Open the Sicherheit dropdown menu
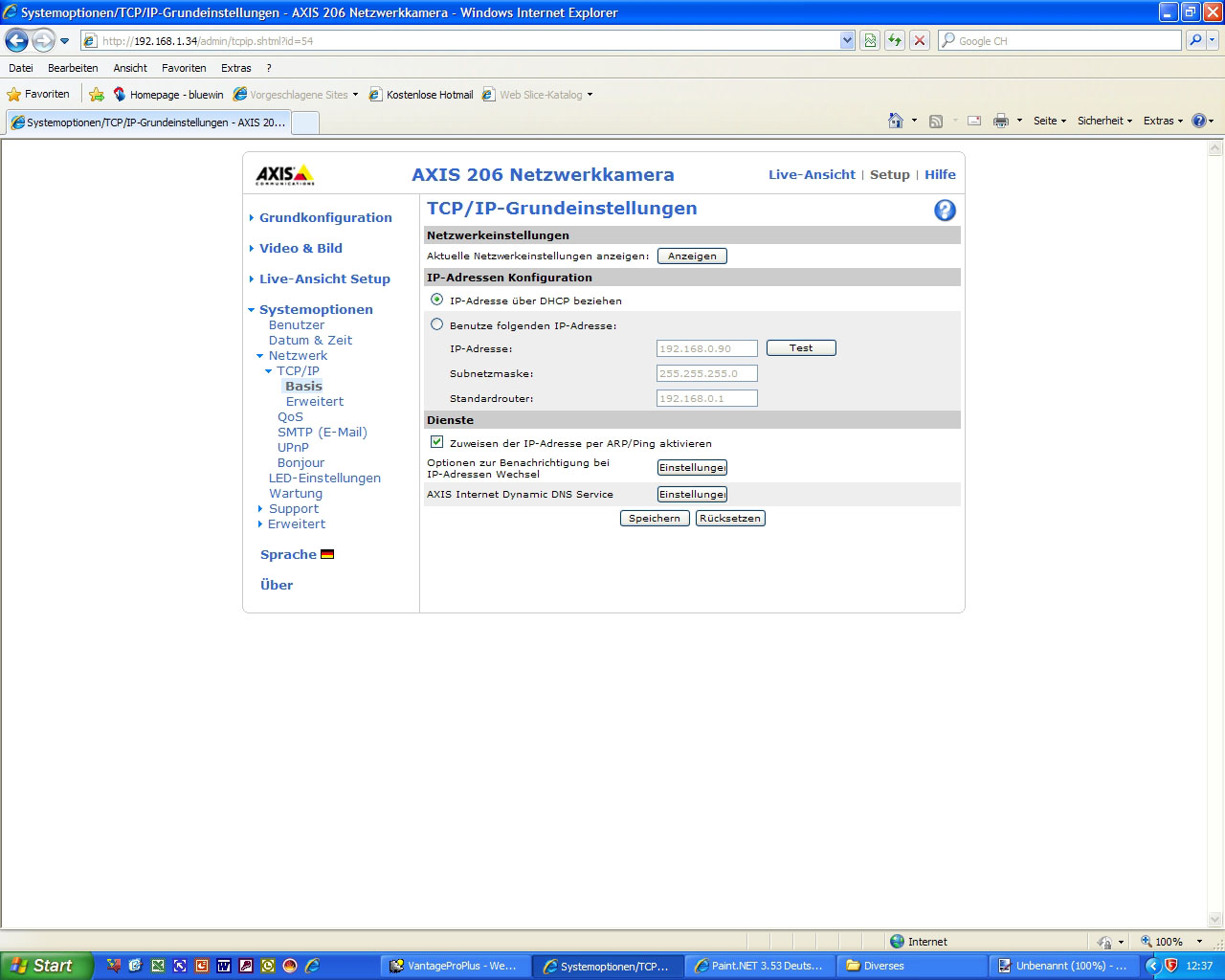 pos(1104,121)
